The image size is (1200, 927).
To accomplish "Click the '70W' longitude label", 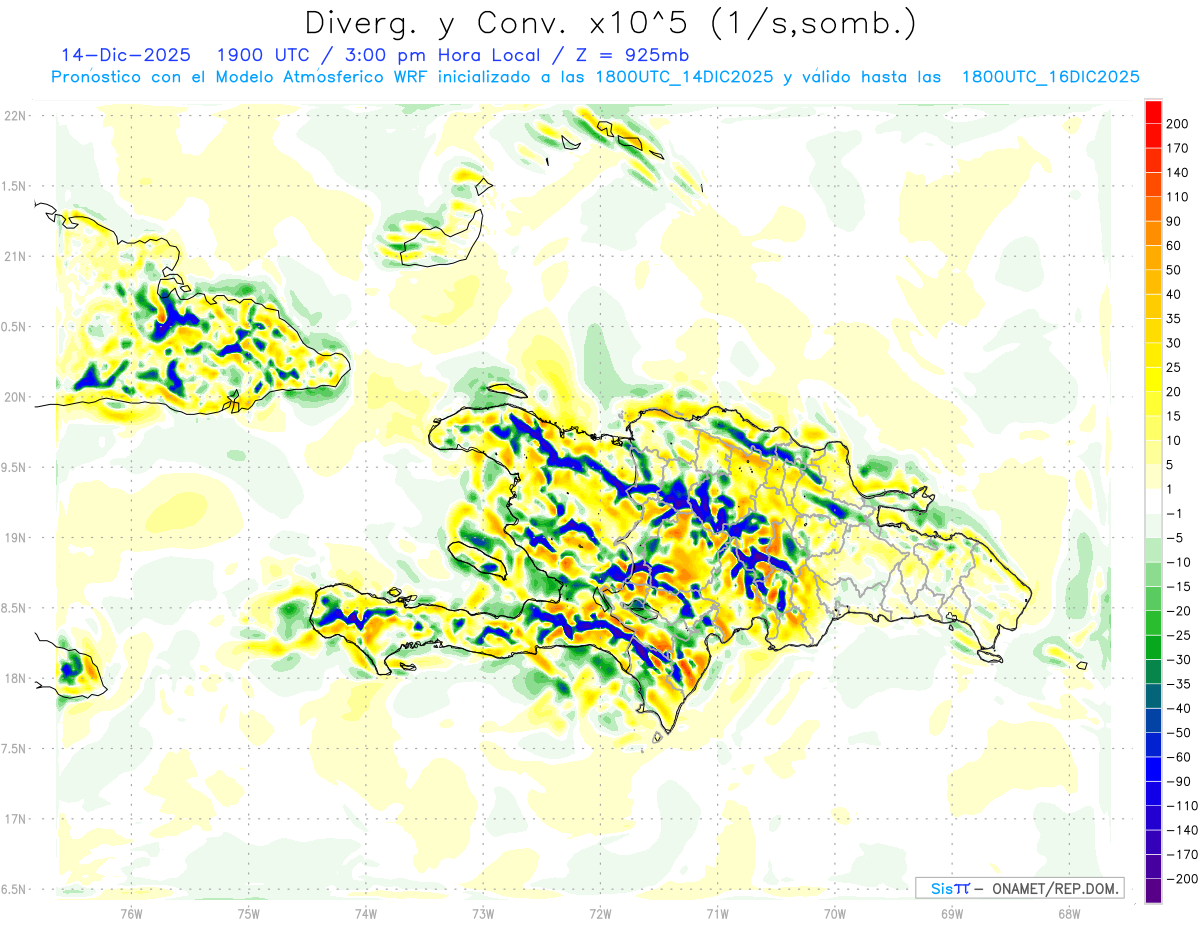I will click(x=835, y=913).
